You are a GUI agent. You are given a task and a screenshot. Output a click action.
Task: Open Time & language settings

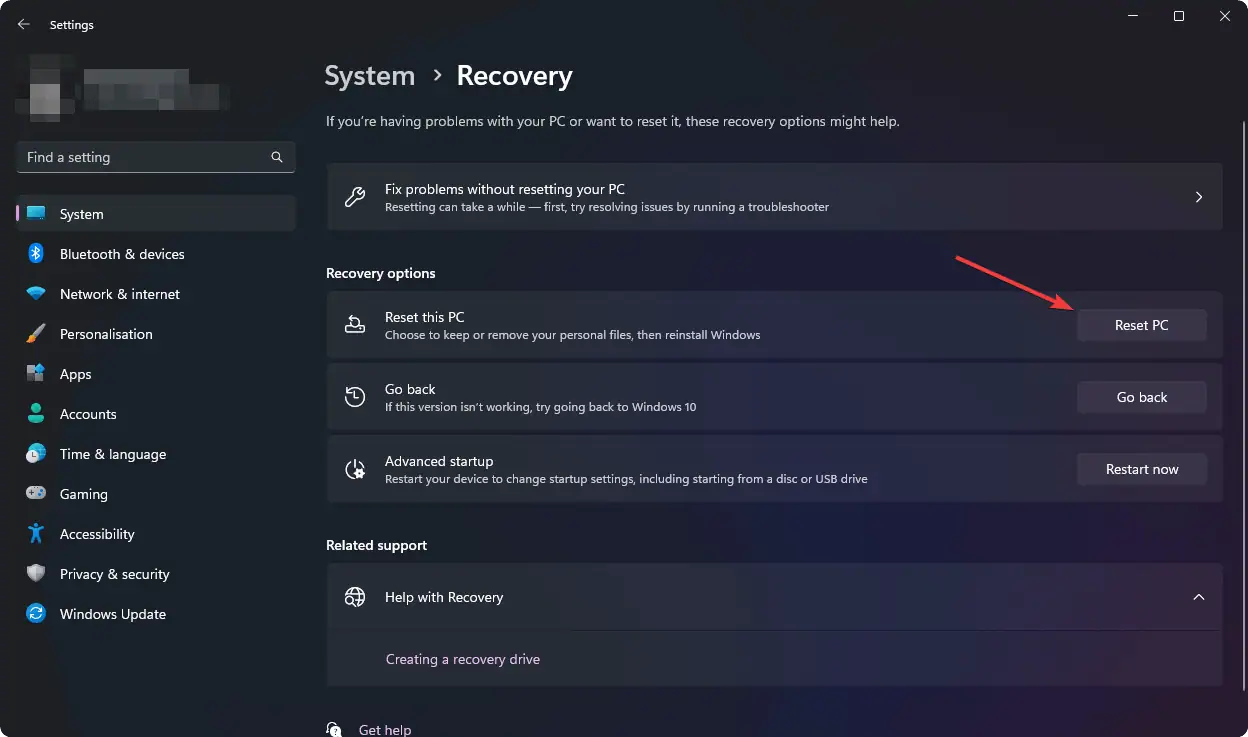(156, 454)
